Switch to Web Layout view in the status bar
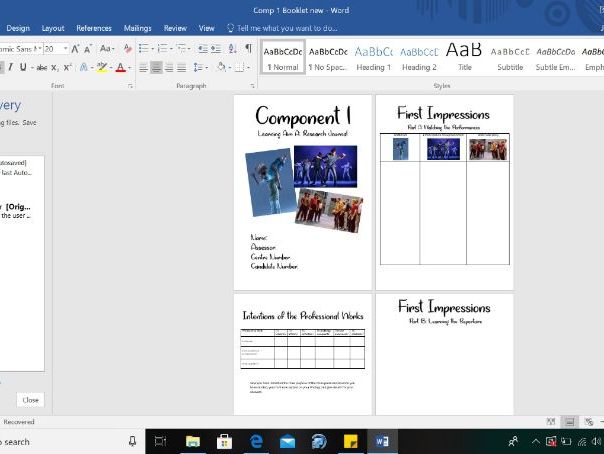 click(588, 422)
